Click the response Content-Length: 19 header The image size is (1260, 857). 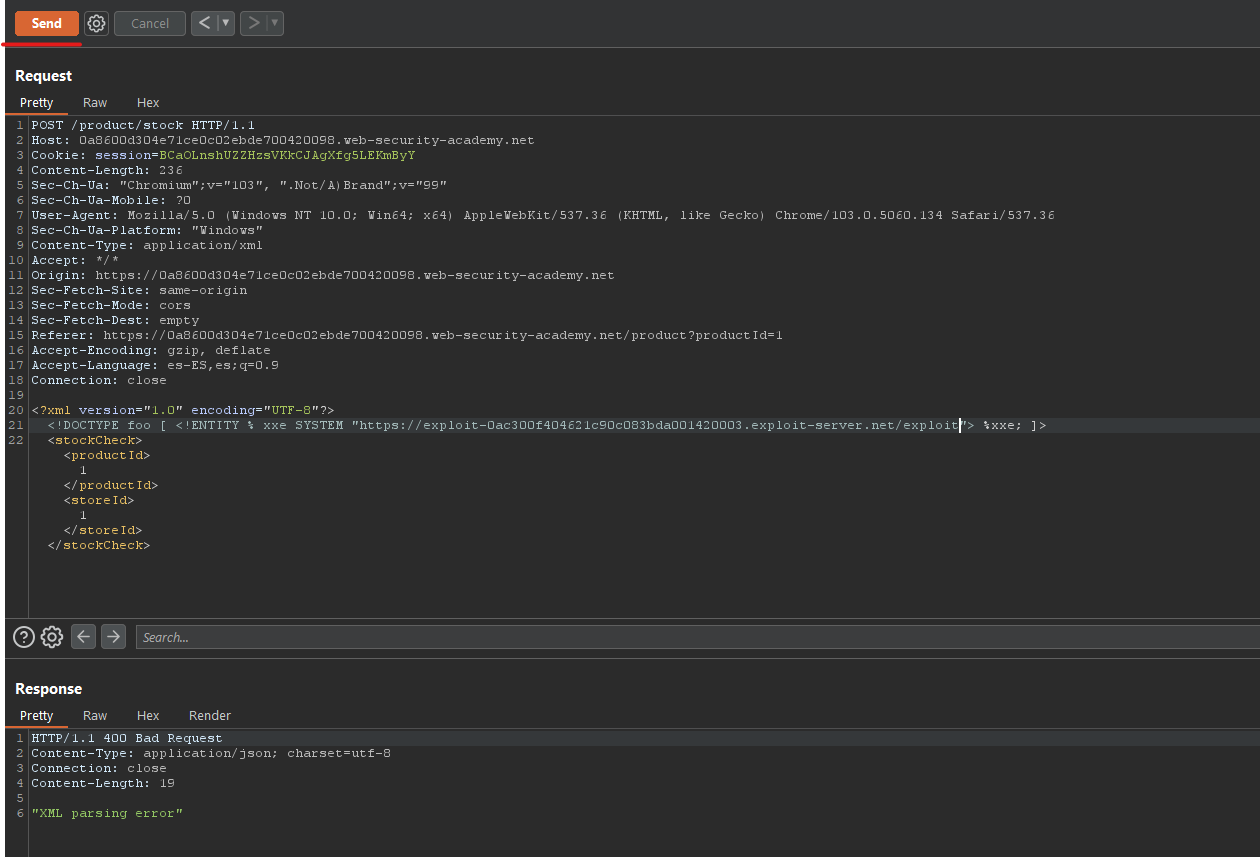point(103,783)
